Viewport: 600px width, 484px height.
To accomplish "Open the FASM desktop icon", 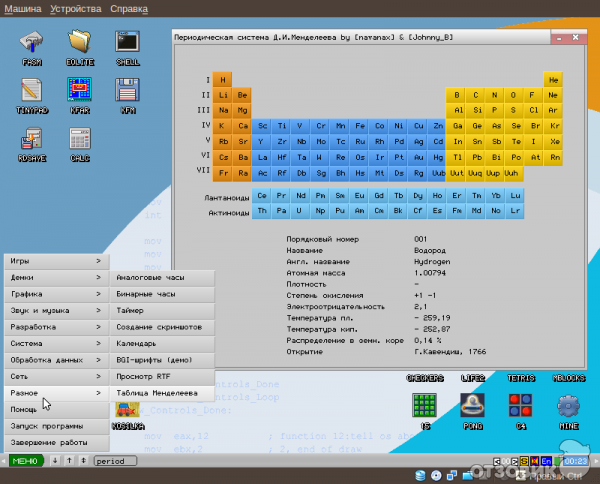I will click(x=32, y=44).
